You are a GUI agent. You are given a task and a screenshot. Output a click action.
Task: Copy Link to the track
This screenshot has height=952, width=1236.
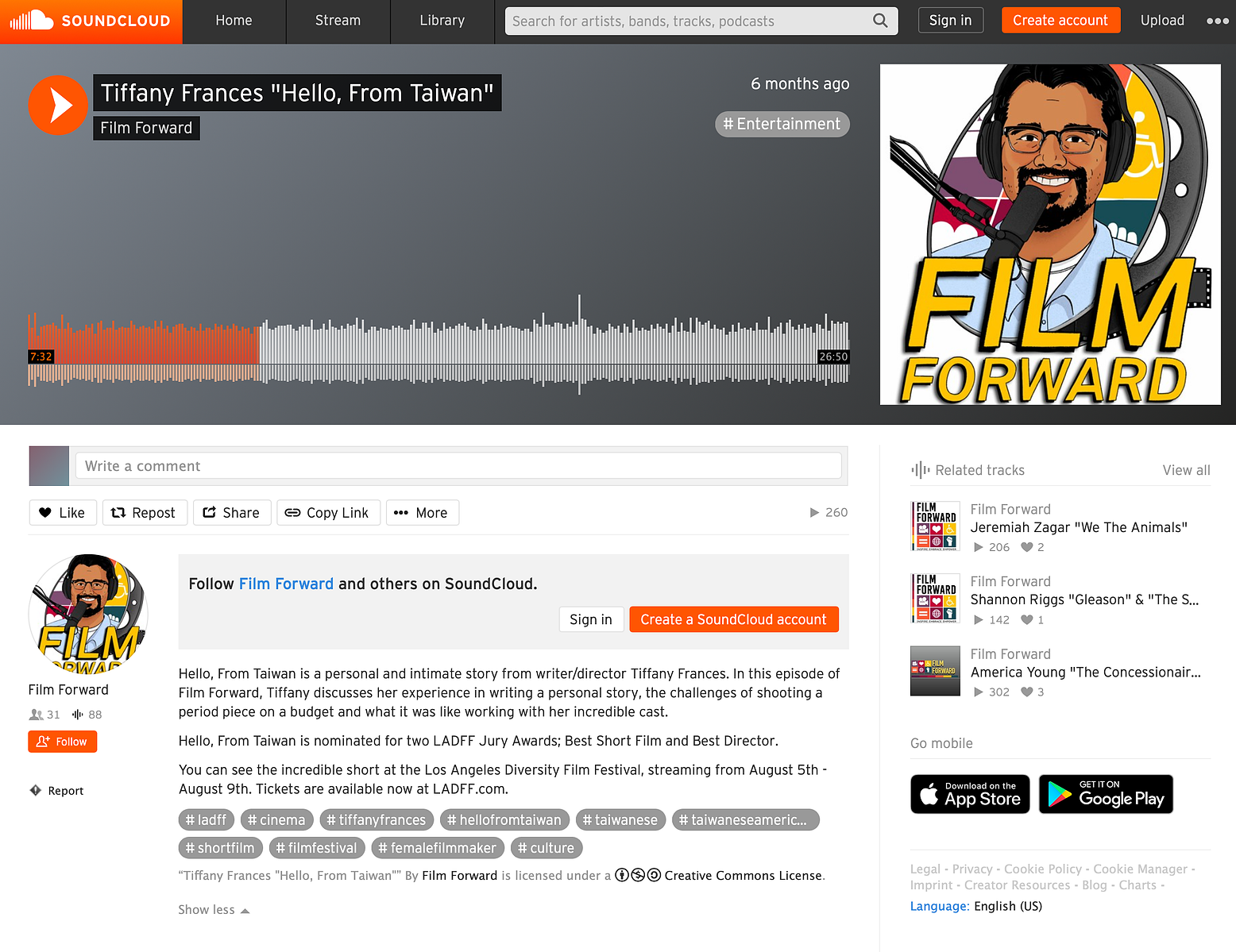[328, 513]
